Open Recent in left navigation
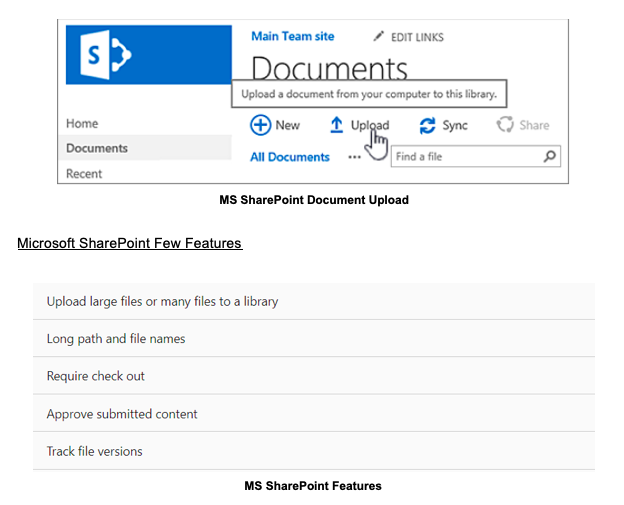Viewport: 624px width, 505px height. click(x=84, y=174)
